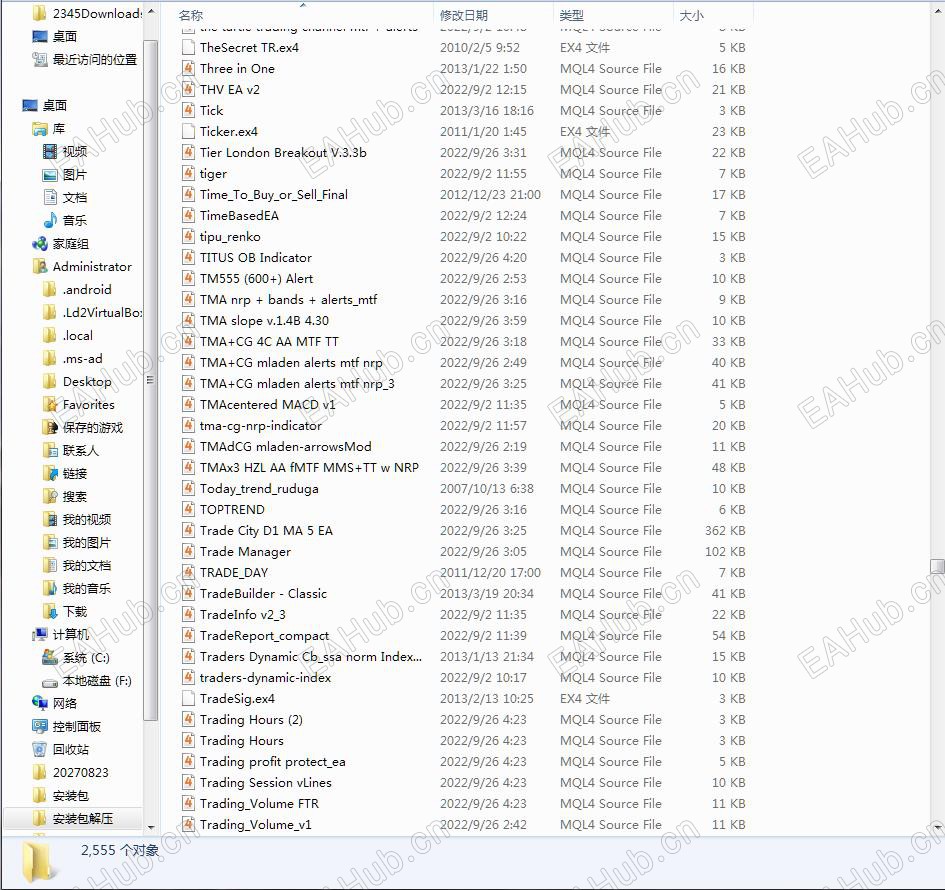This screenshot has width=945, height=890.
Task: Click the Trade Manager file icon
Action: 189,551
